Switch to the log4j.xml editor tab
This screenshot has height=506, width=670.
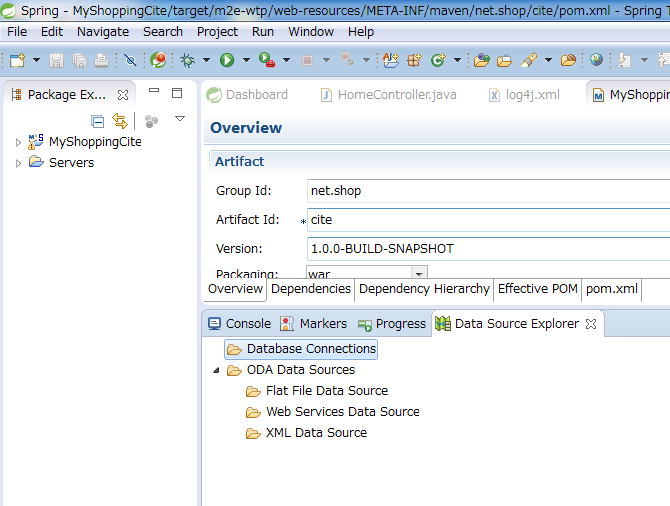coord(524,94)
